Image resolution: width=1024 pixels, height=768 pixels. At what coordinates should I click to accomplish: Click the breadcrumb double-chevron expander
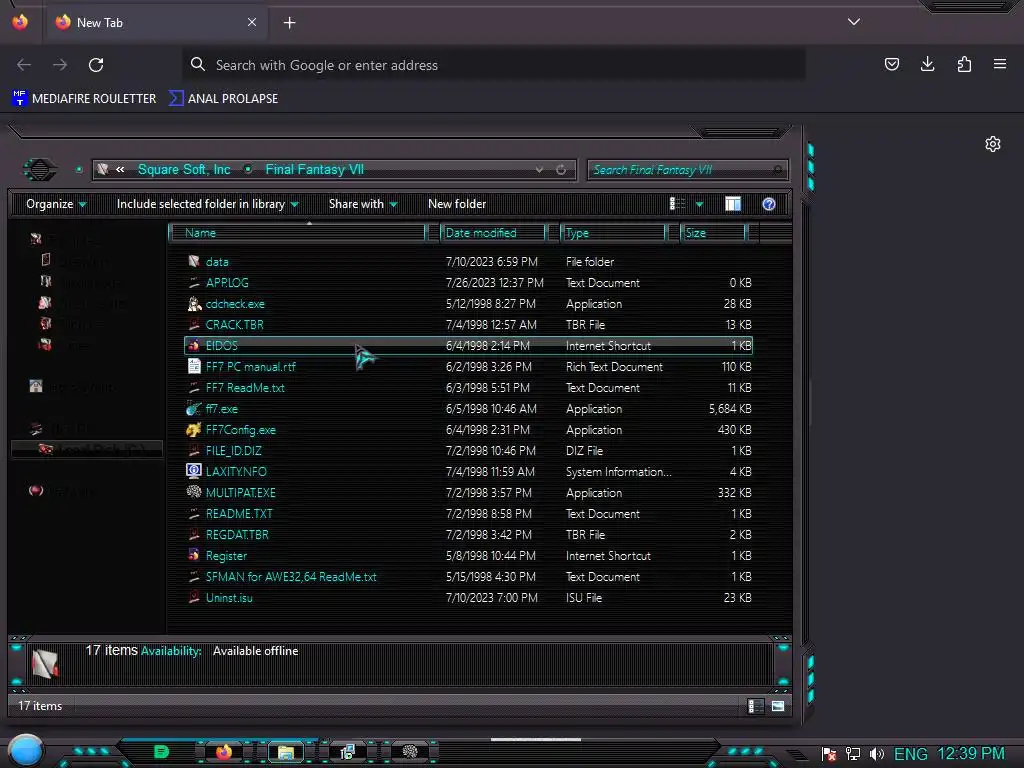[x=120, y=170]
